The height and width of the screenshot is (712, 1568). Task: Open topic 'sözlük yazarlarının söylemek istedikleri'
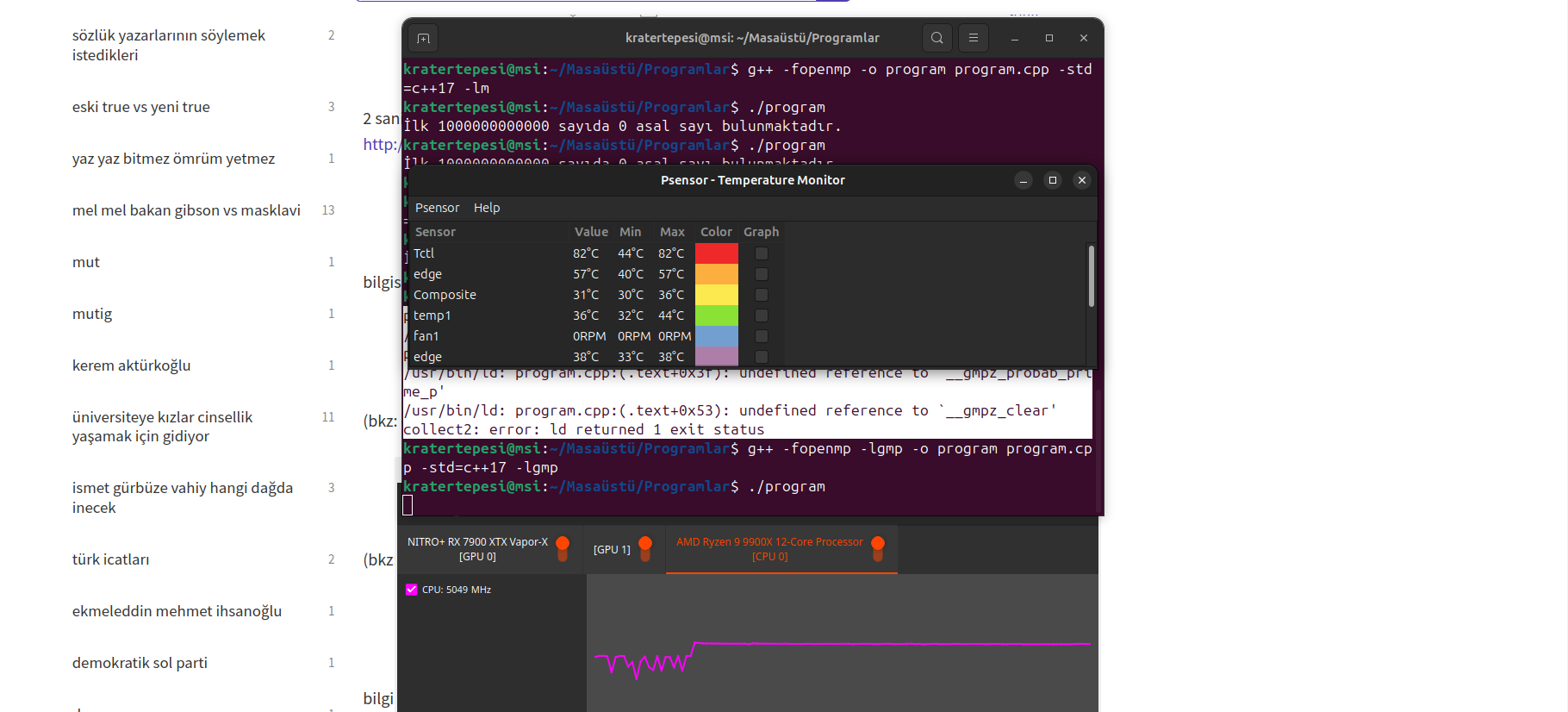[x=169, y=45]
